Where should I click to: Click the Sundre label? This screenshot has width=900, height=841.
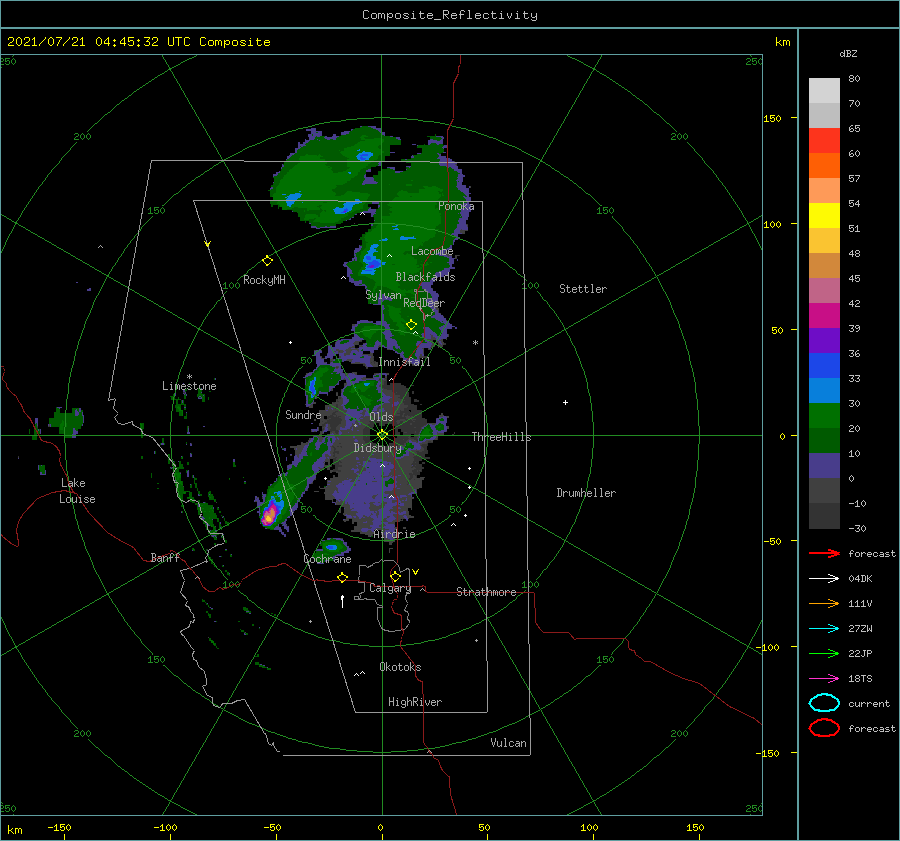303,414
